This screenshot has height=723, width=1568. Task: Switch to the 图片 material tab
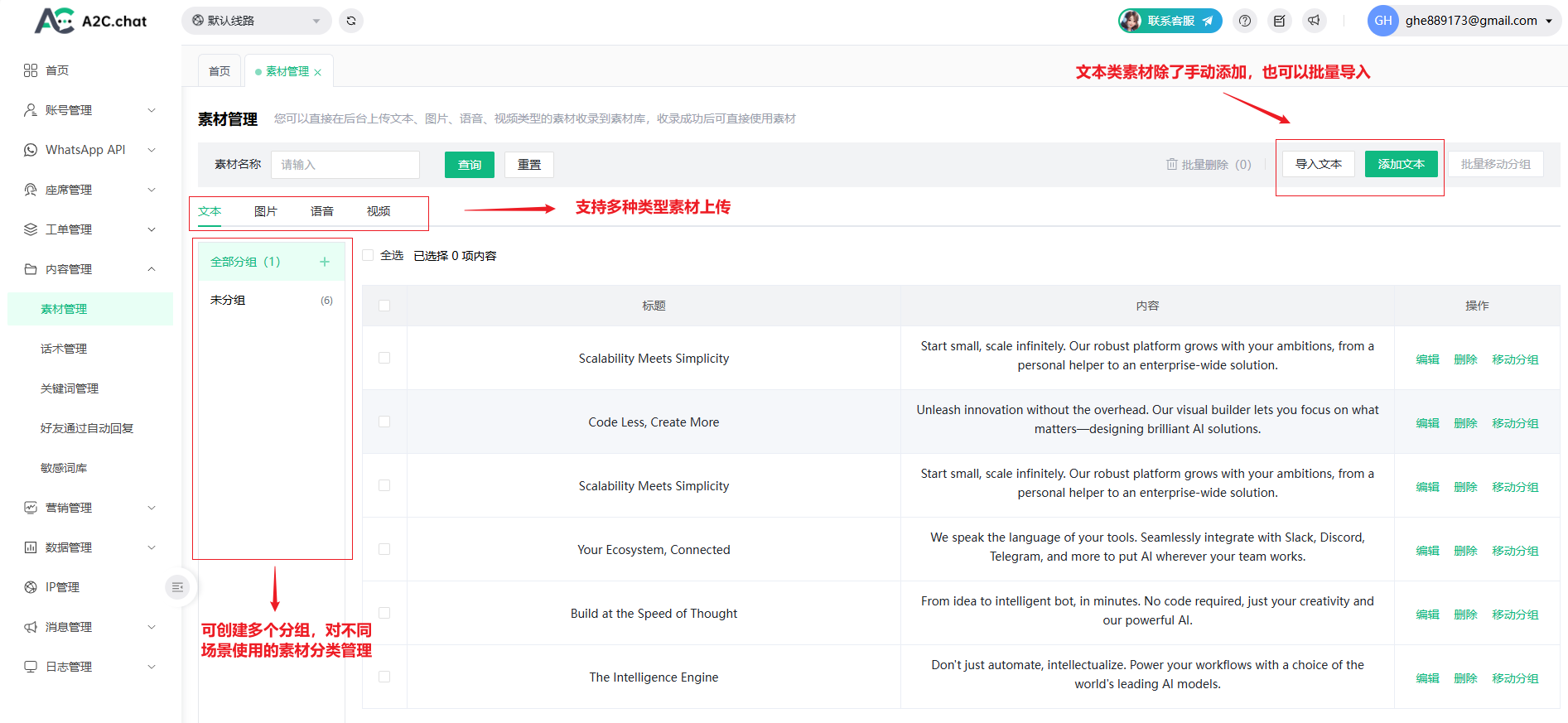[266, 211]
